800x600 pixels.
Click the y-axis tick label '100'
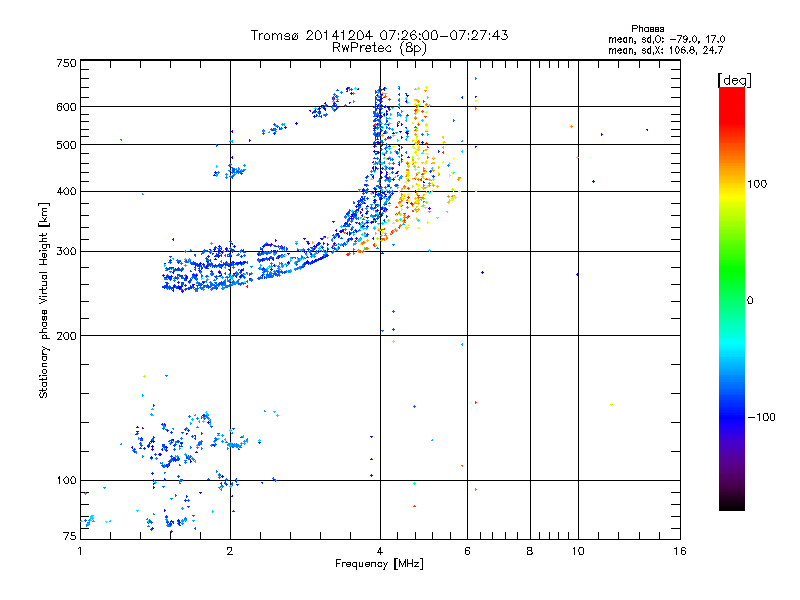click(x=66, y=481)
